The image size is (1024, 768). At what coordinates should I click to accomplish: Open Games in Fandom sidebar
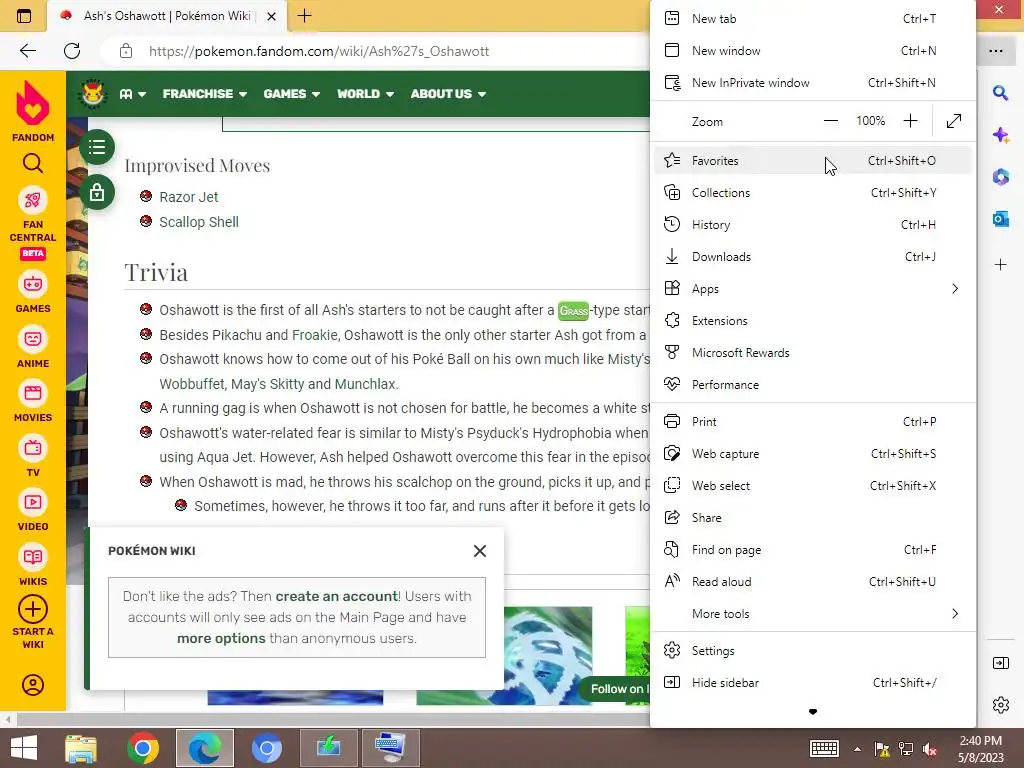(33, 293)
